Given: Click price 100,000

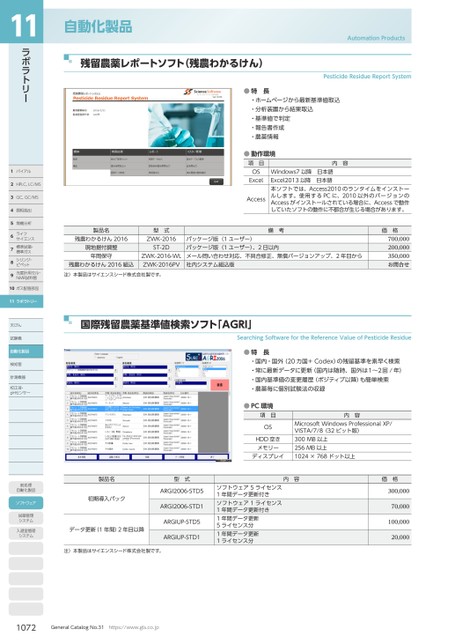Looking at the screenshot, I should [398, 522].
